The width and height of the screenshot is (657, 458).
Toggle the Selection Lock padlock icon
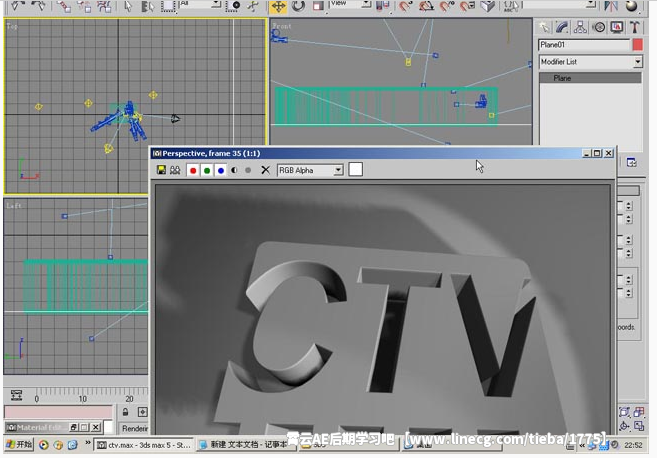tap(125, 412)
